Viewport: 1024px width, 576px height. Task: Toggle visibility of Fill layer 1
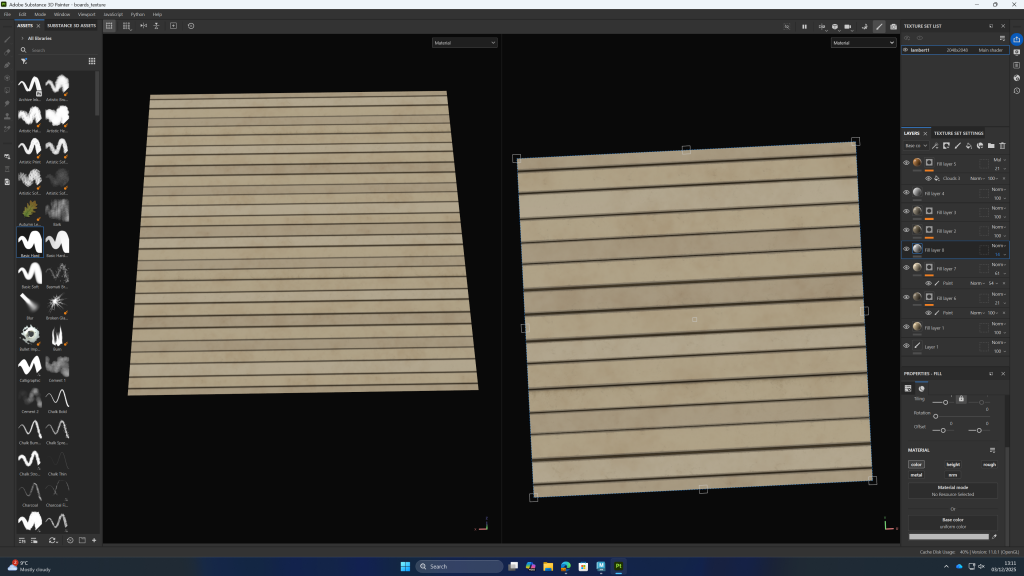tap(906, 327)
